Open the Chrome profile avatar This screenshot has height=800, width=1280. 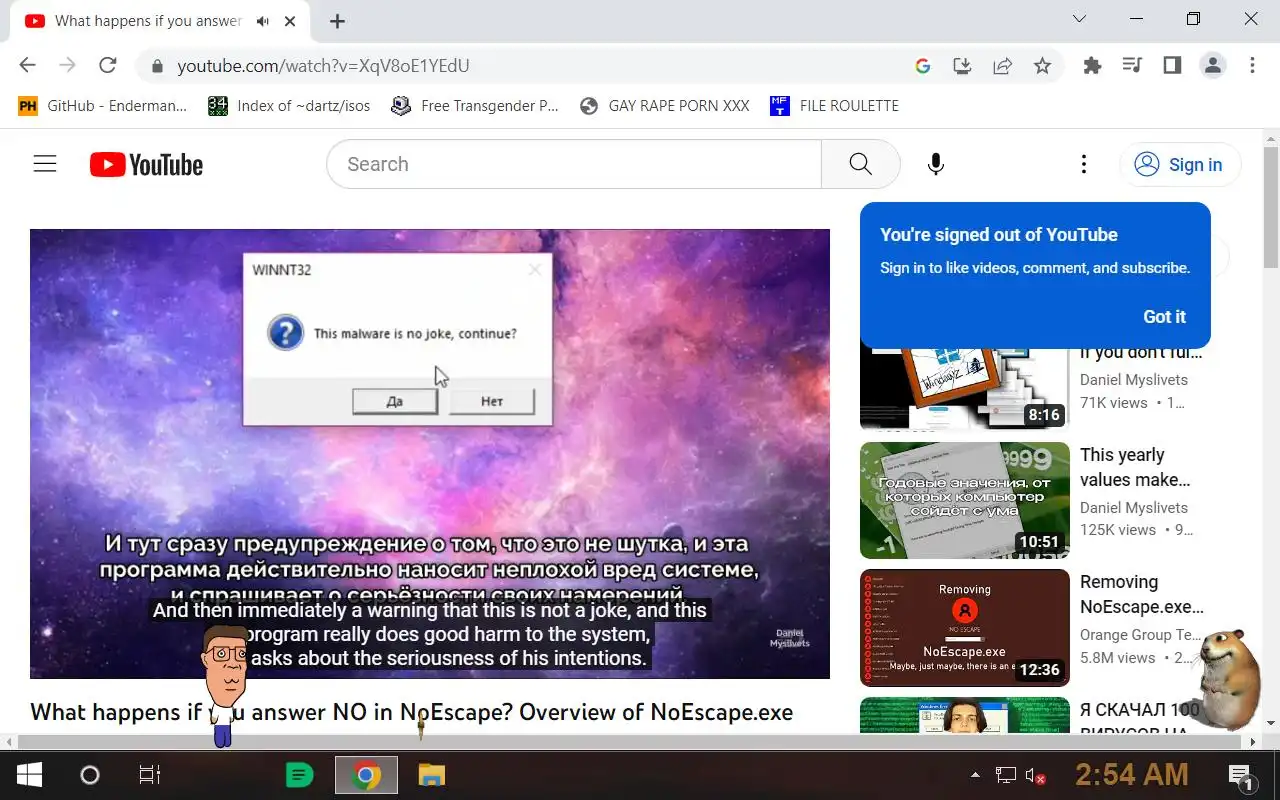click(1213, 66)
